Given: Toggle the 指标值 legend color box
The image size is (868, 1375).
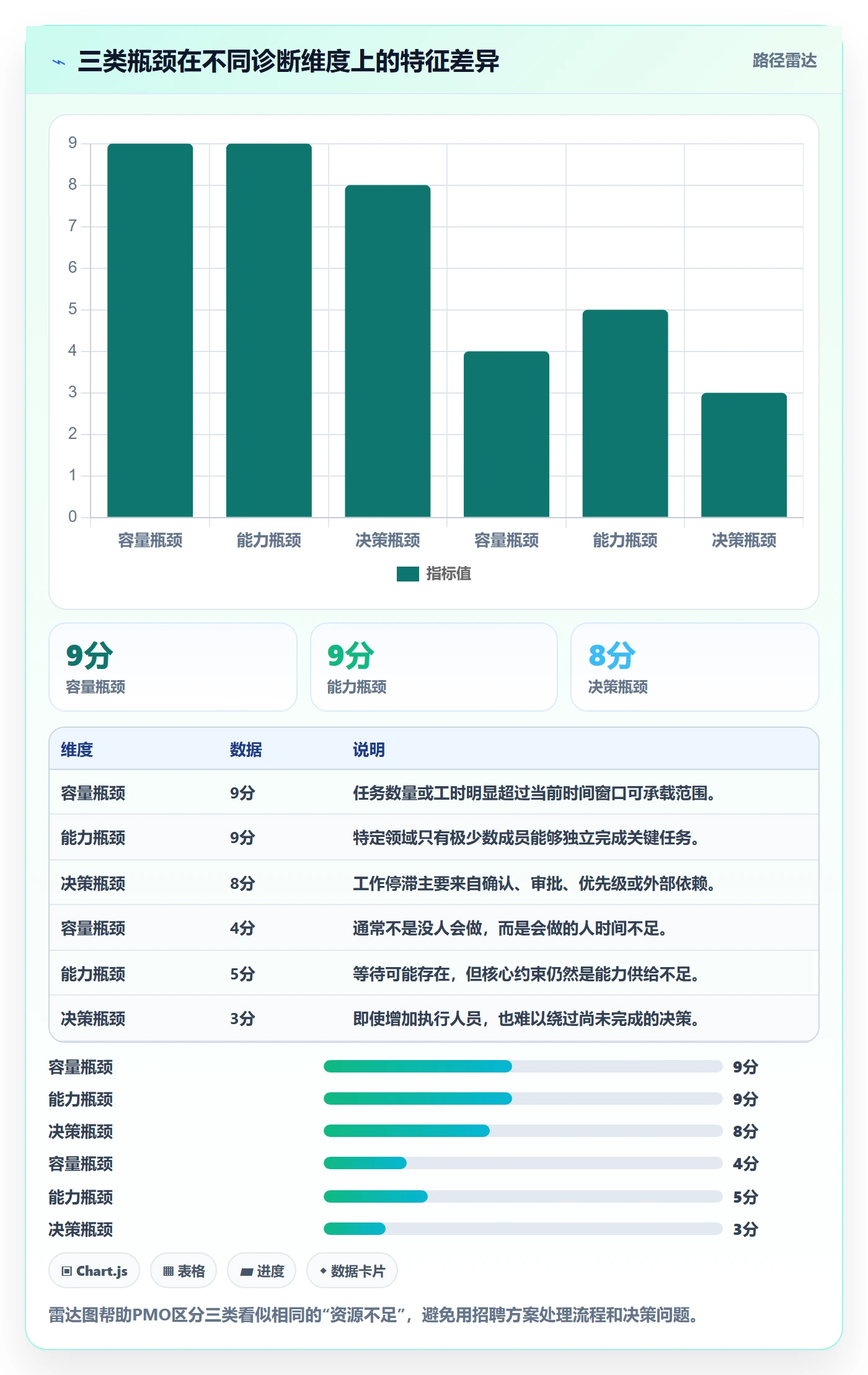Looking at the screenshot, I should tap(408, 574).
